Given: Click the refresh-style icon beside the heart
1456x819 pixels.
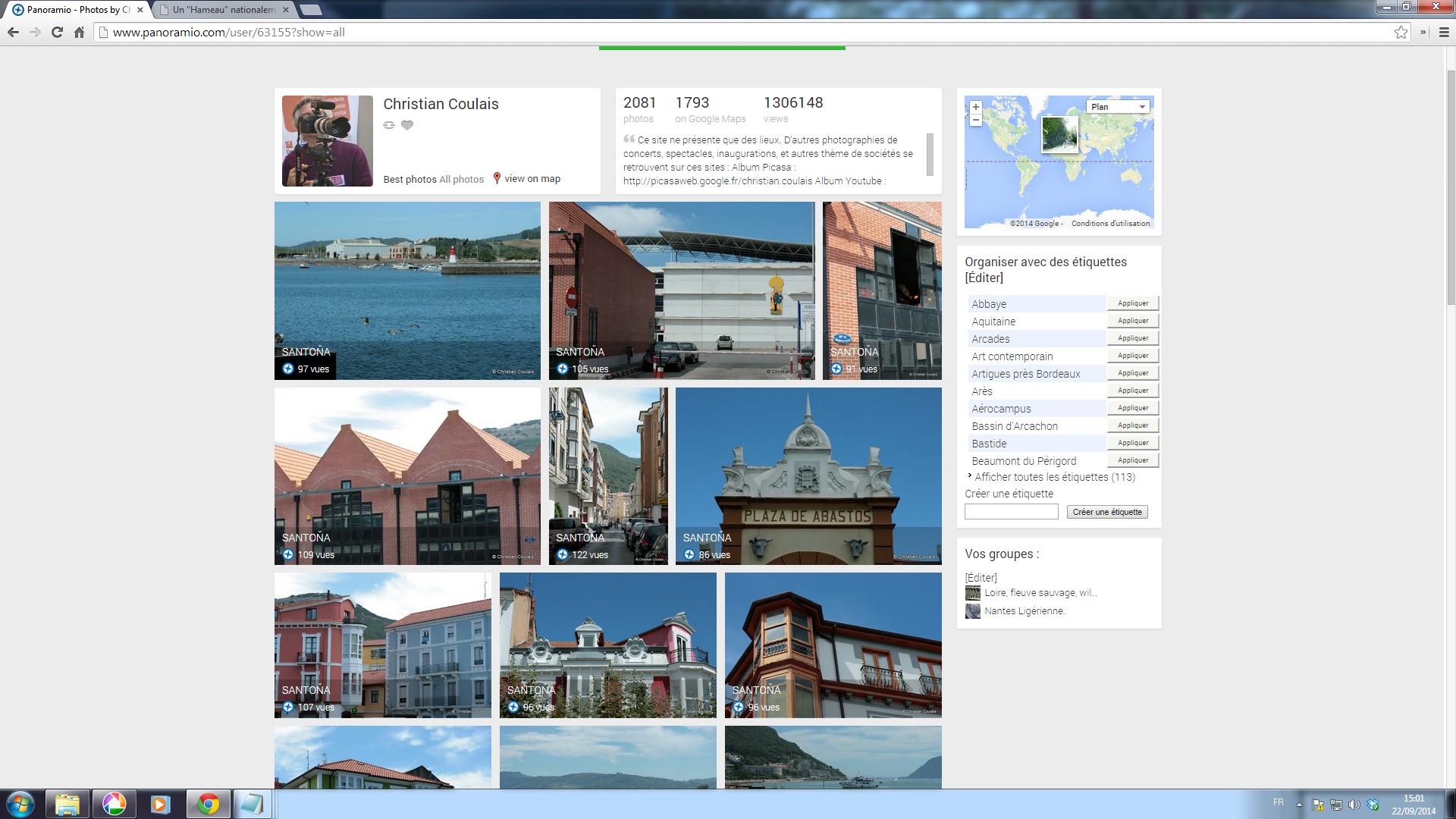Looking at the screenshot, I should [389, 125].
